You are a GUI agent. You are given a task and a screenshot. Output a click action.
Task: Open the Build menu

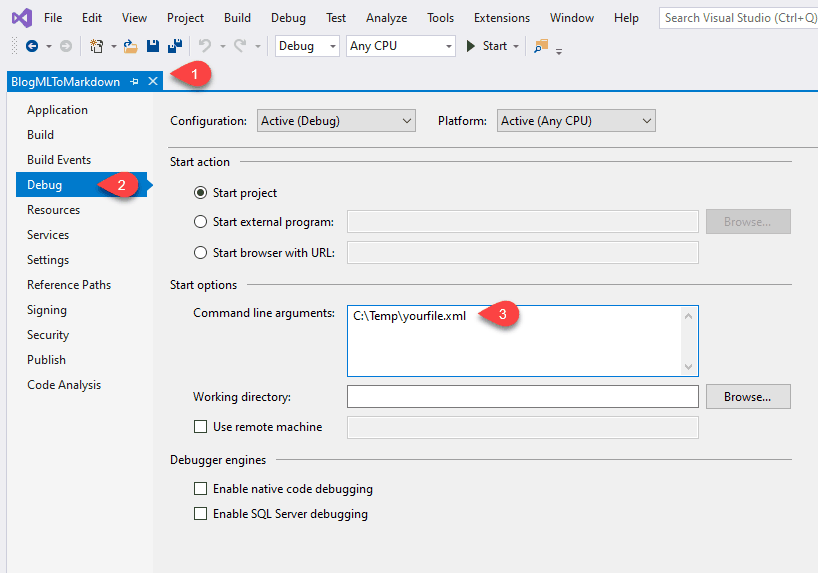pyautogui.click(x=237, y=18)
